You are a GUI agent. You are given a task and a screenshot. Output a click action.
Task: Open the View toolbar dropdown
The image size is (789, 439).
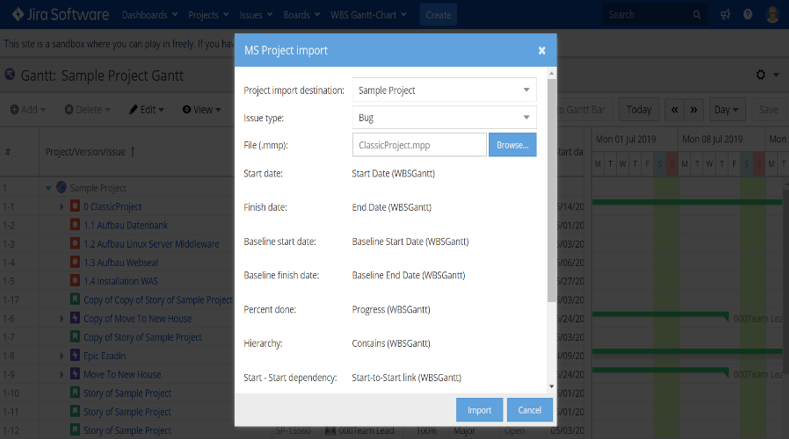(x=201, y=109)
